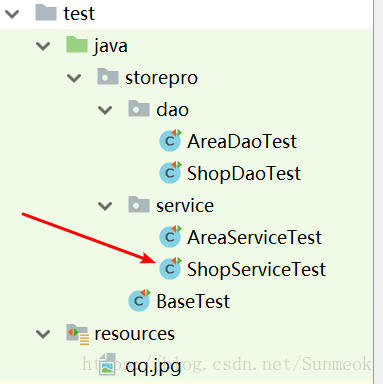Click the resources folder icon

[78, 334]
